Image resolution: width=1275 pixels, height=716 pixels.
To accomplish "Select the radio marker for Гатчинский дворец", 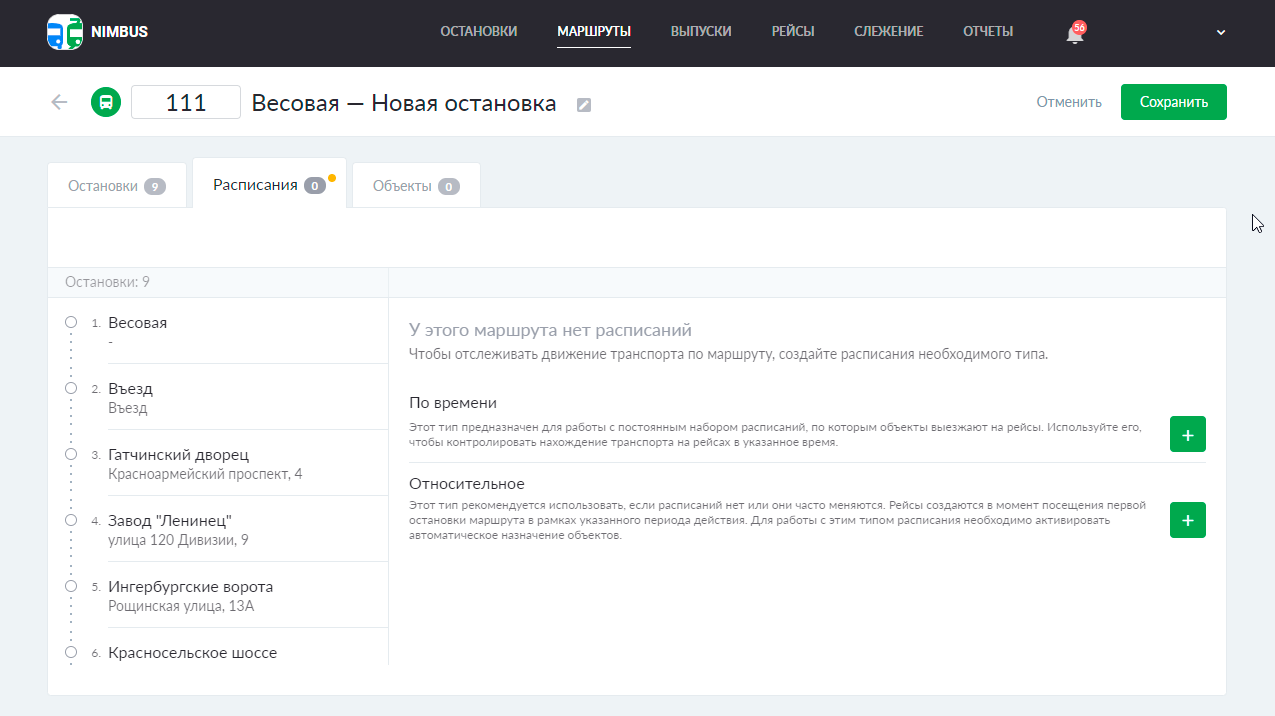I will click(x=70, y=453).
